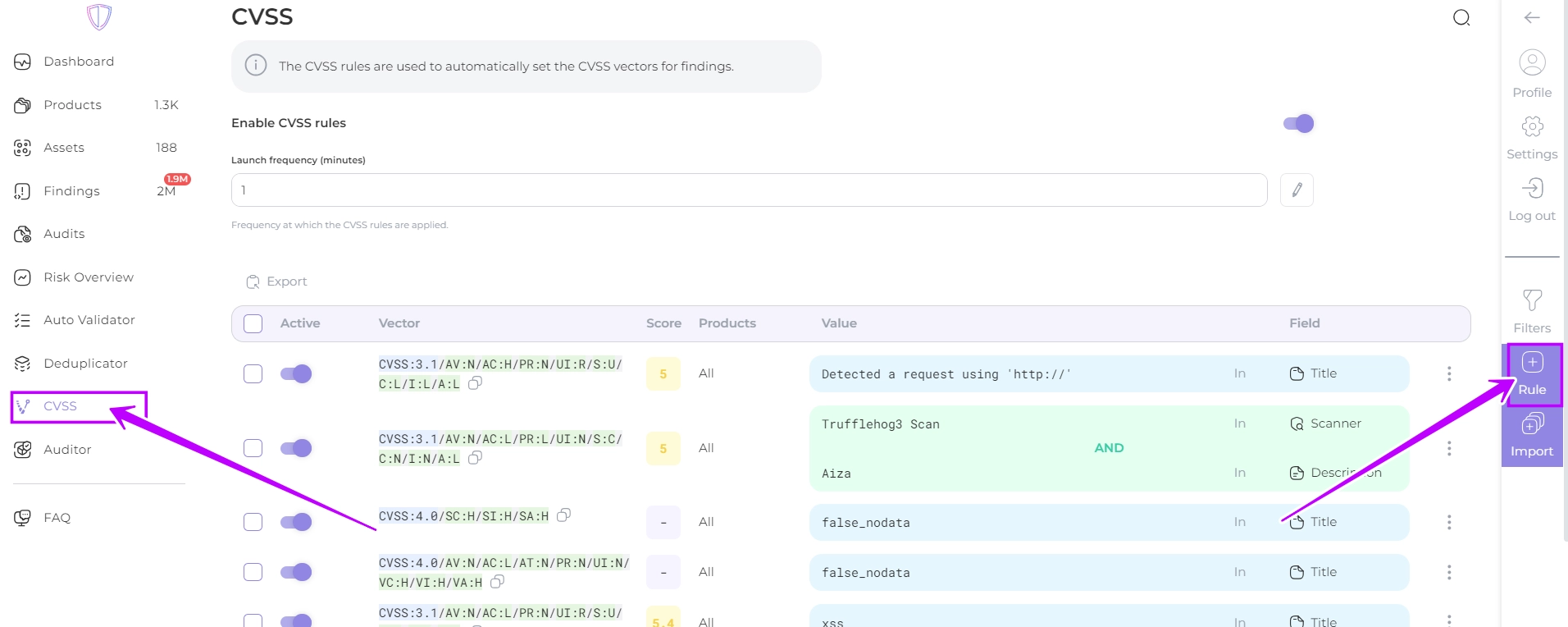
Task: Toggle the Enable CVSS rules switch
Action: pyautogui.click(x=1298, y=124)
